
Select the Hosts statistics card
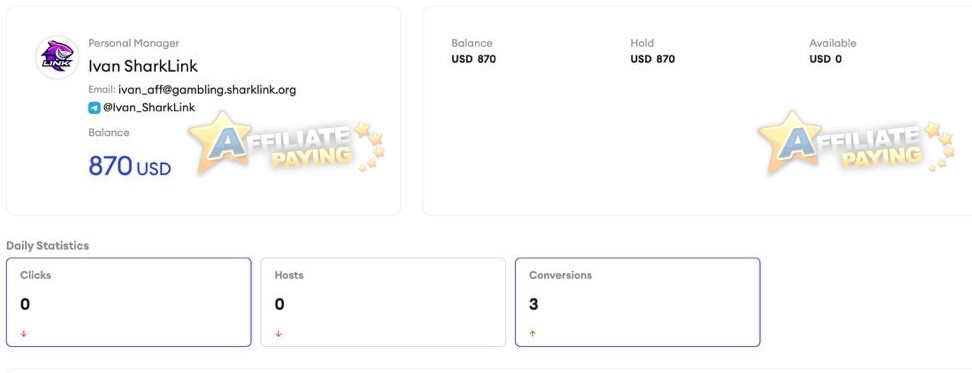click(x=383, y=302)
